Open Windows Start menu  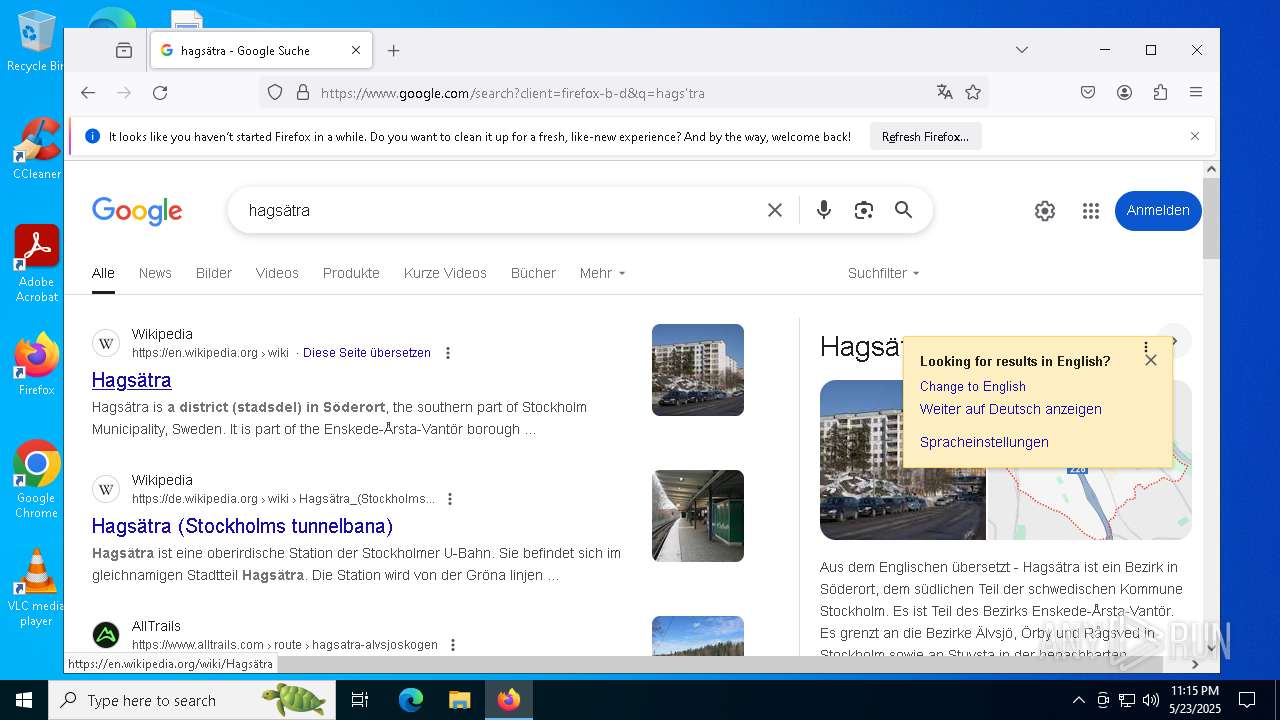coord(24,700)
